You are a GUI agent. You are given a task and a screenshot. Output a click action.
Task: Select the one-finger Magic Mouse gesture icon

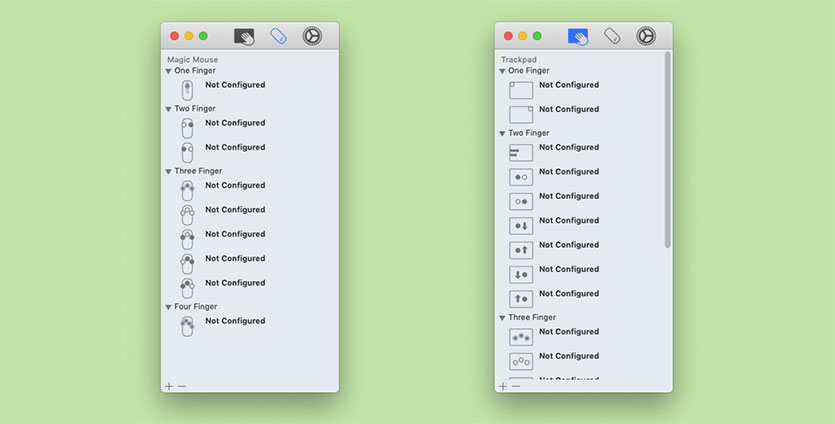click(x=187, y=90)
